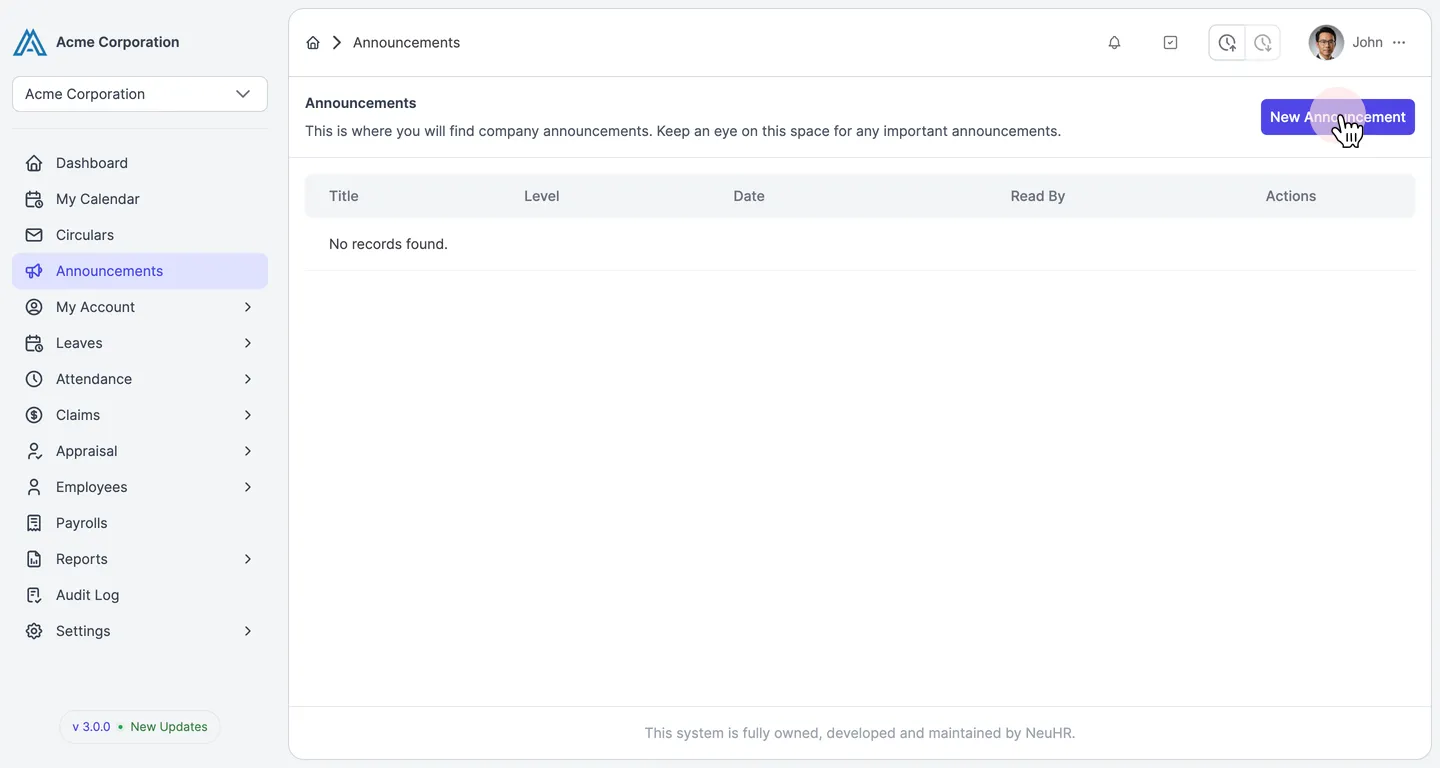Viewport: 1440px width, 768px height.
Task: Click the Title column header
Action: [x=343, y=196]
